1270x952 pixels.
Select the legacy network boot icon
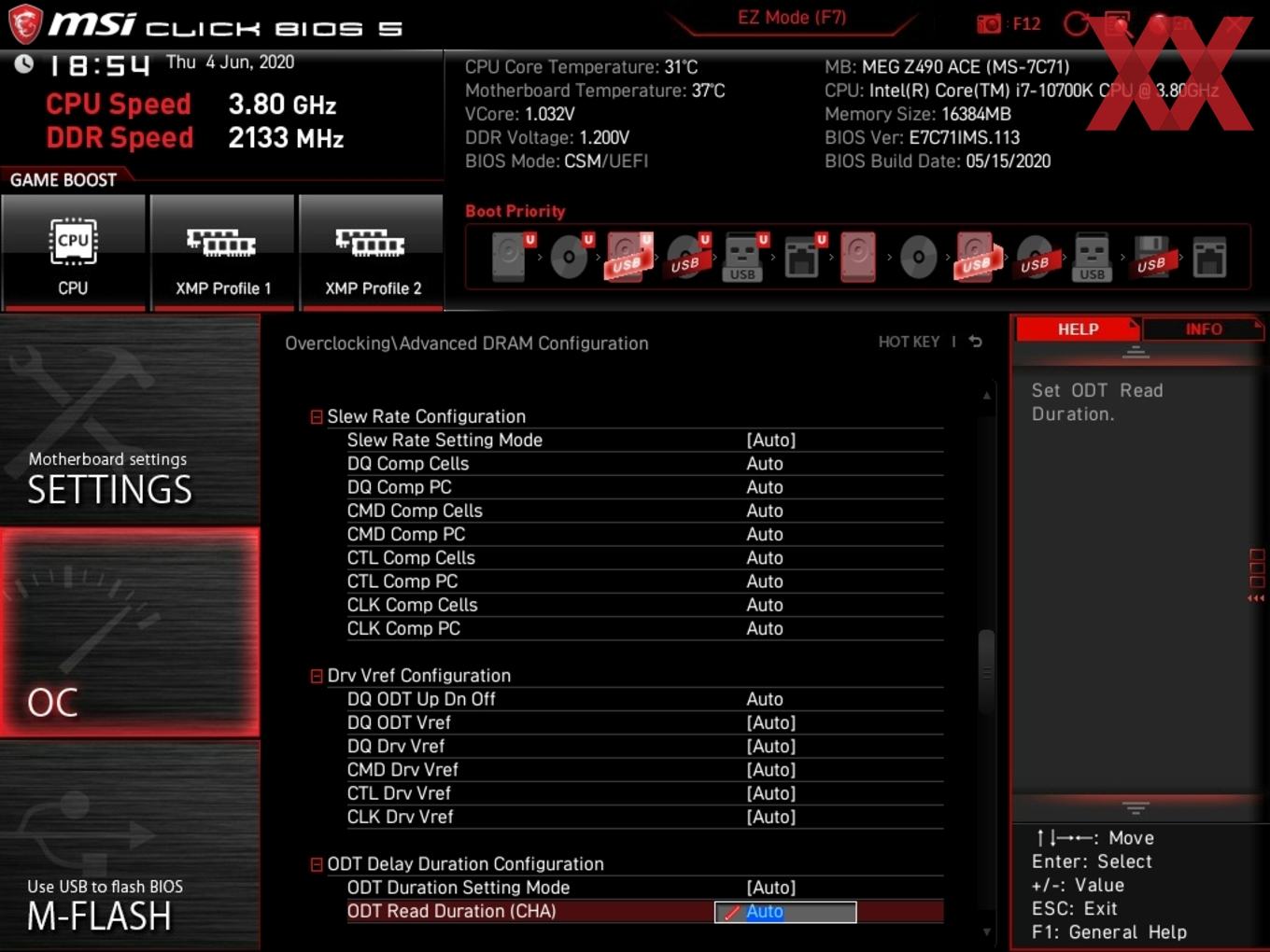pos(1209,257)
